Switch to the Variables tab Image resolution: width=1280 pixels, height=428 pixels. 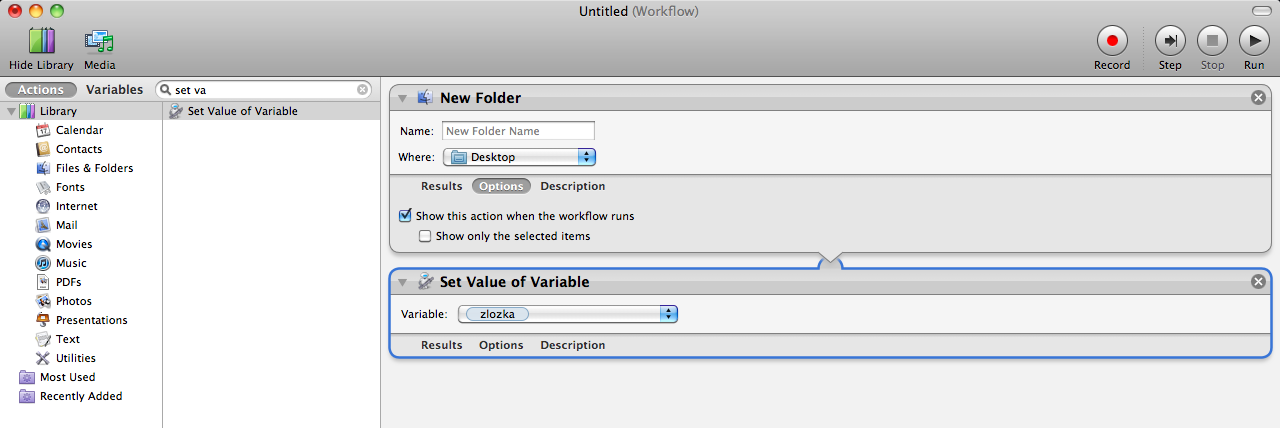[x=114, y=89]
